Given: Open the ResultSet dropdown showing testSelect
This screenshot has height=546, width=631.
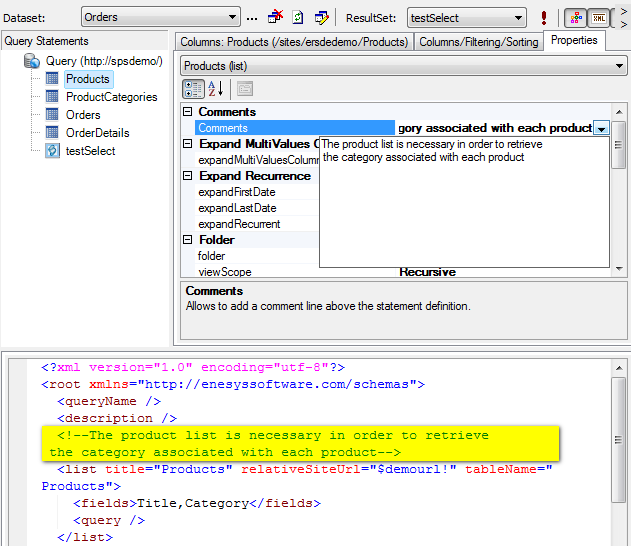Looking at the screenshot, I should (x=518, y=18).
